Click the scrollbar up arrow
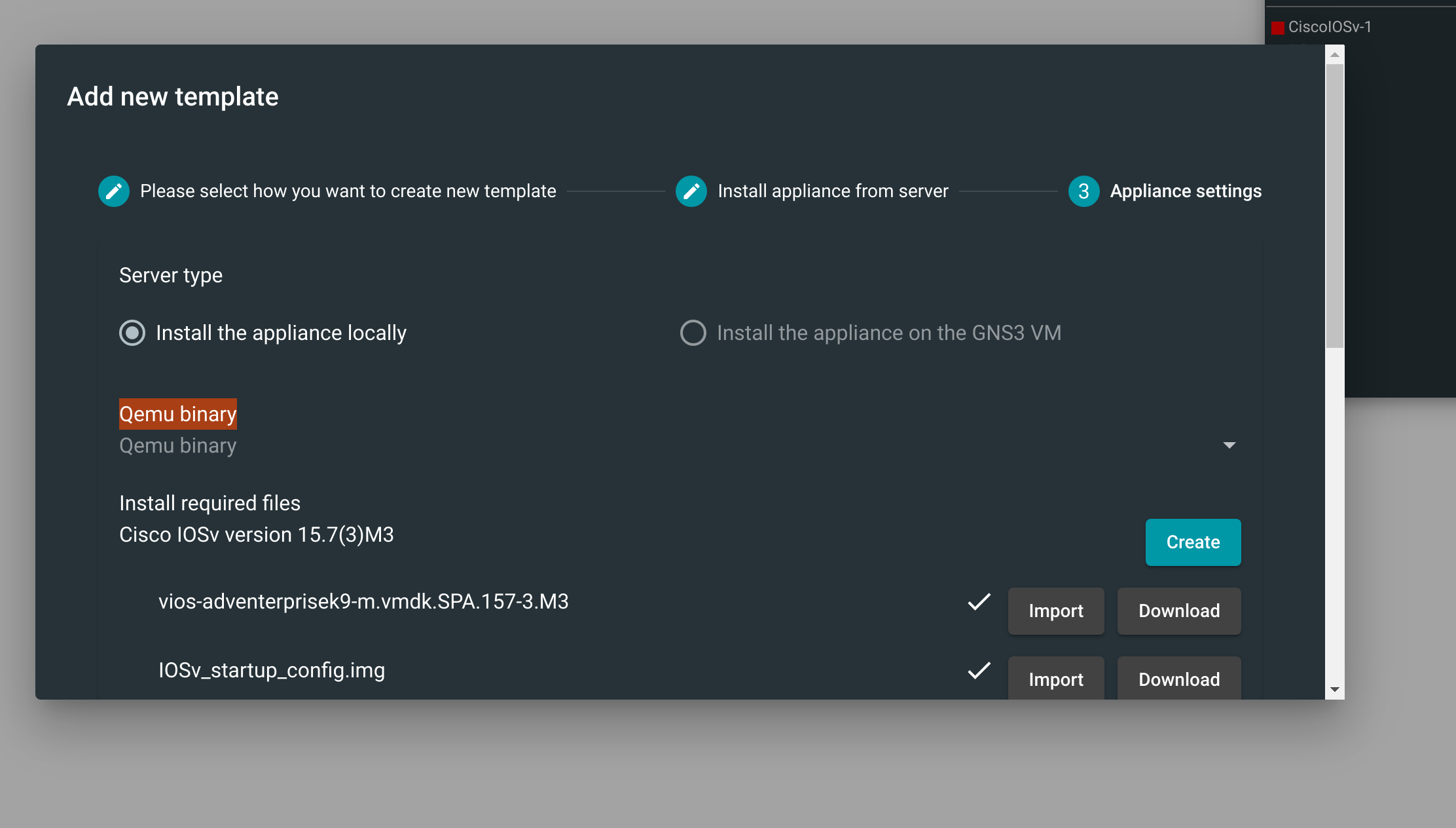 pos(1334,54)
